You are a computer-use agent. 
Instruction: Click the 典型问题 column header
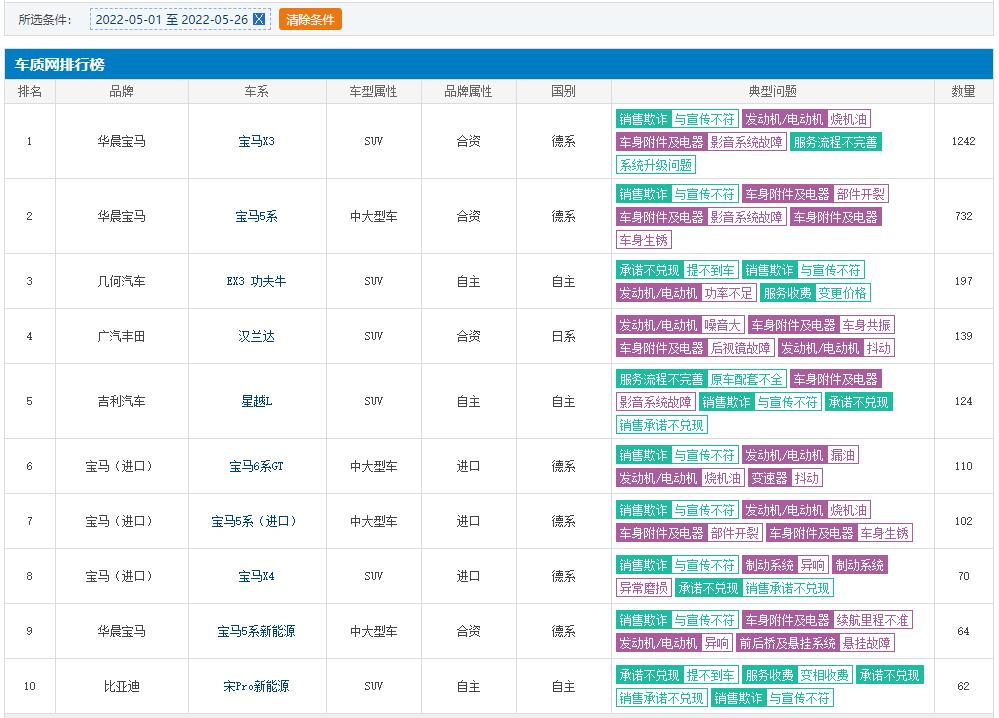pos(772,91)
